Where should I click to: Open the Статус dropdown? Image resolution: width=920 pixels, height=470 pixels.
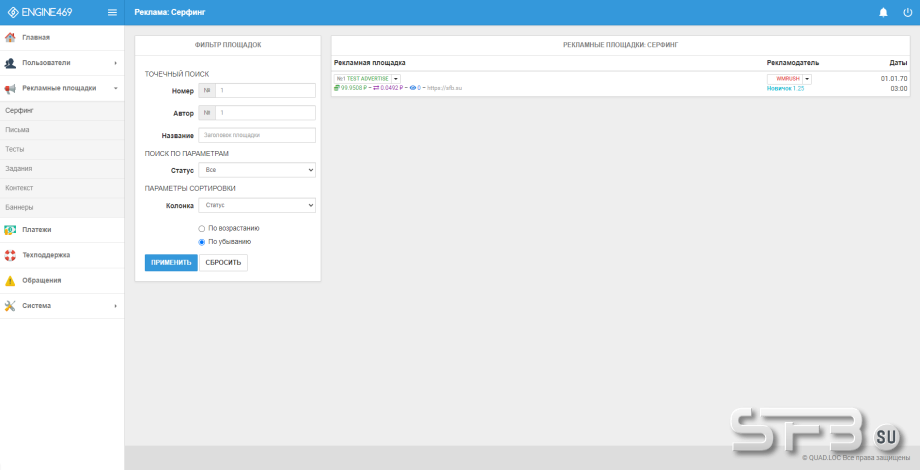(x=256, y=171)
